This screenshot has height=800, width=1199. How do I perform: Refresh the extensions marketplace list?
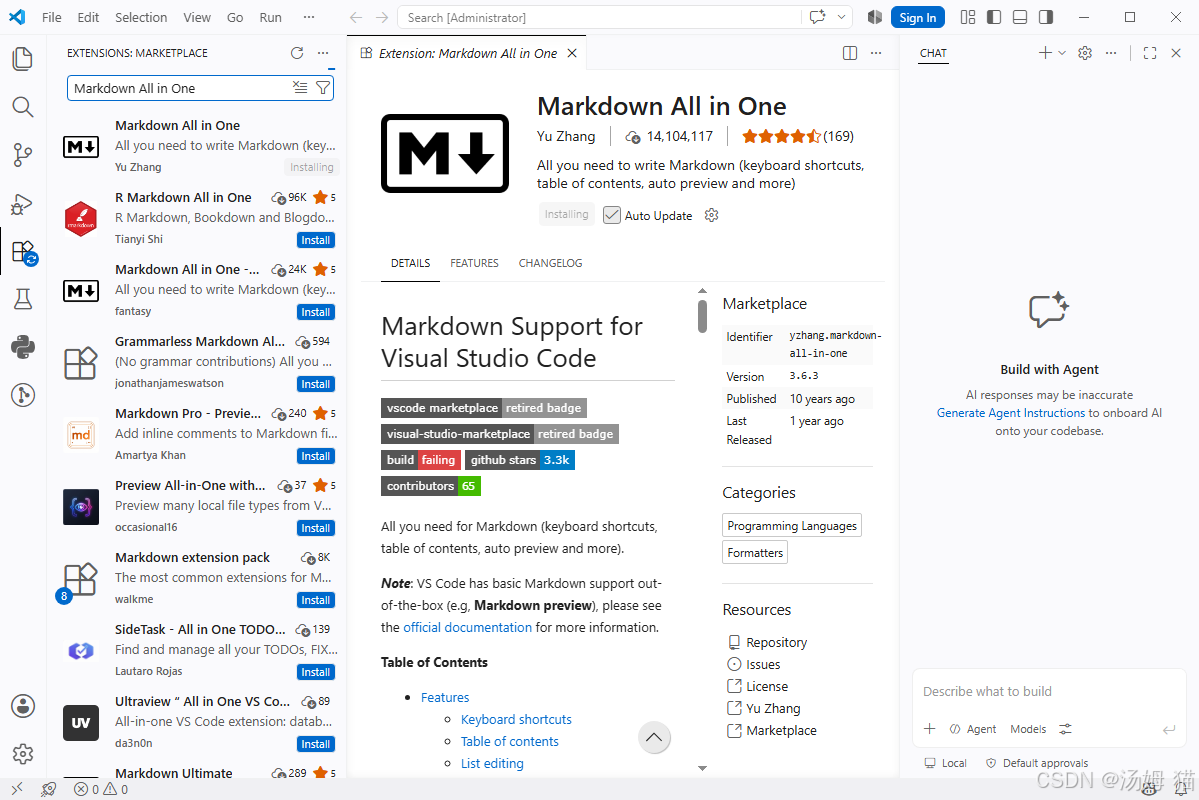(297, 53)
